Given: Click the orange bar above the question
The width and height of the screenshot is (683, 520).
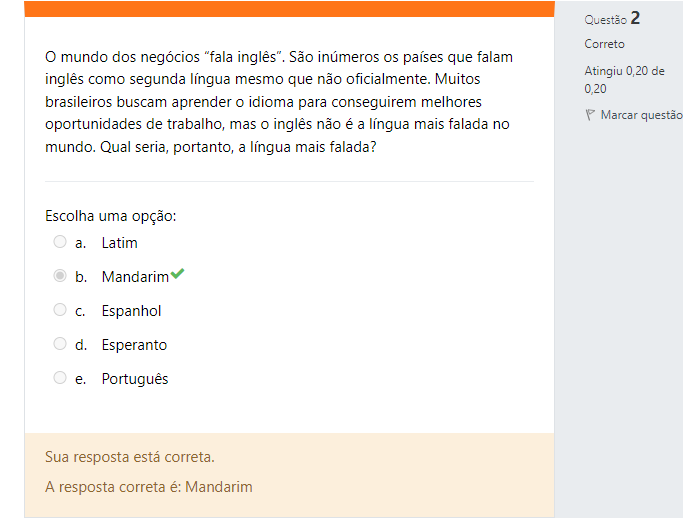Looking at the screenshot, I should pos(289,8).
